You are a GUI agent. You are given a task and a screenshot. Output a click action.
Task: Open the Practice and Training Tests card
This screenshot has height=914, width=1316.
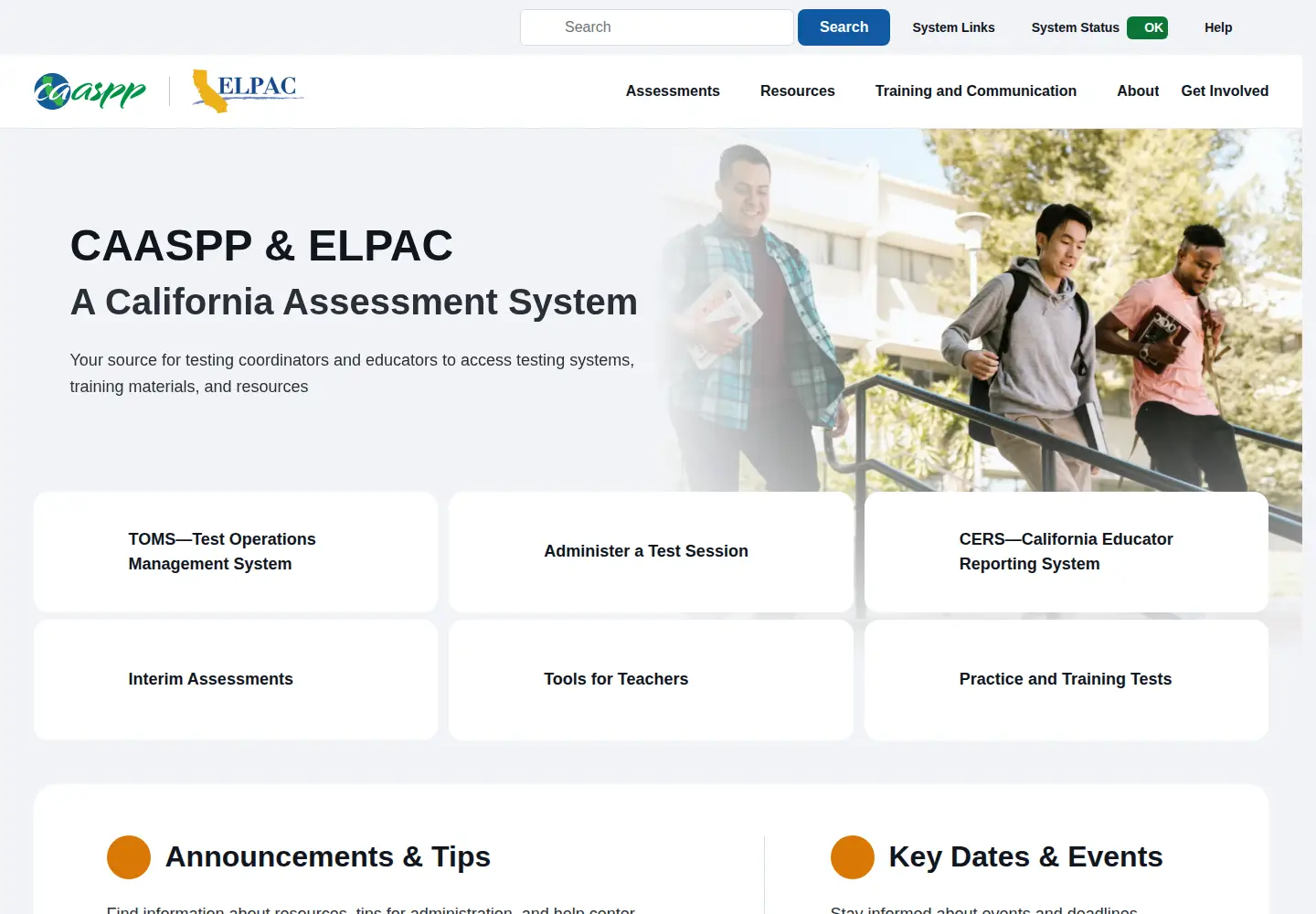(1067, 680)
